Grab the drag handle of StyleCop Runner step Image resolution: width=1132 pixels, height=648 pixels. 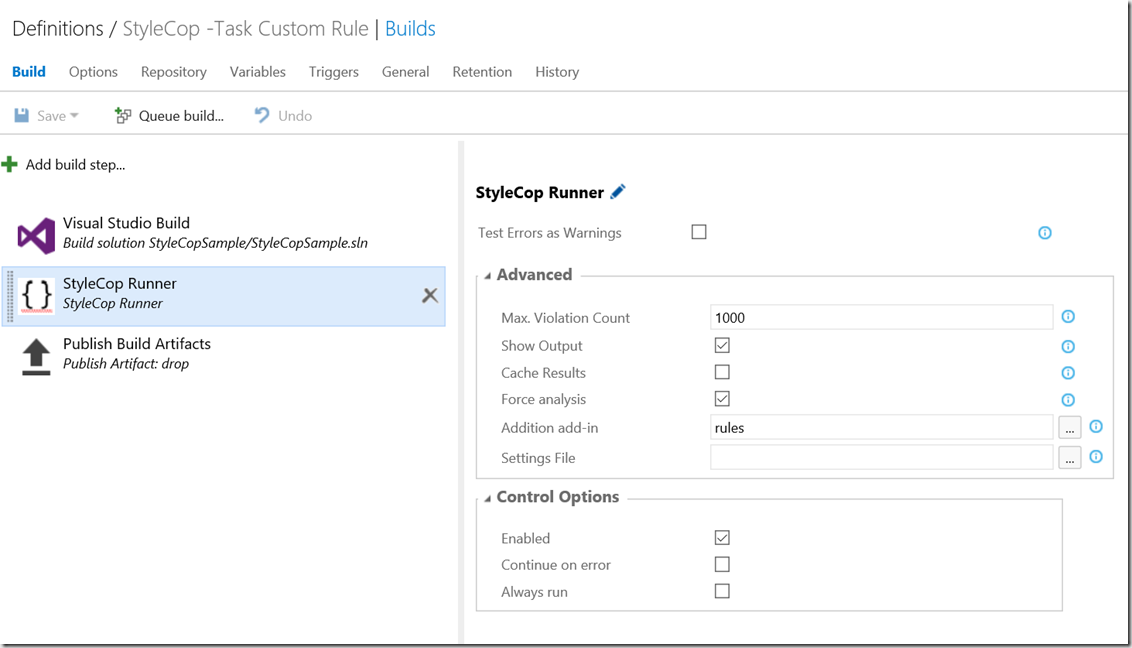pyautogui.click(x=10, y=297)
